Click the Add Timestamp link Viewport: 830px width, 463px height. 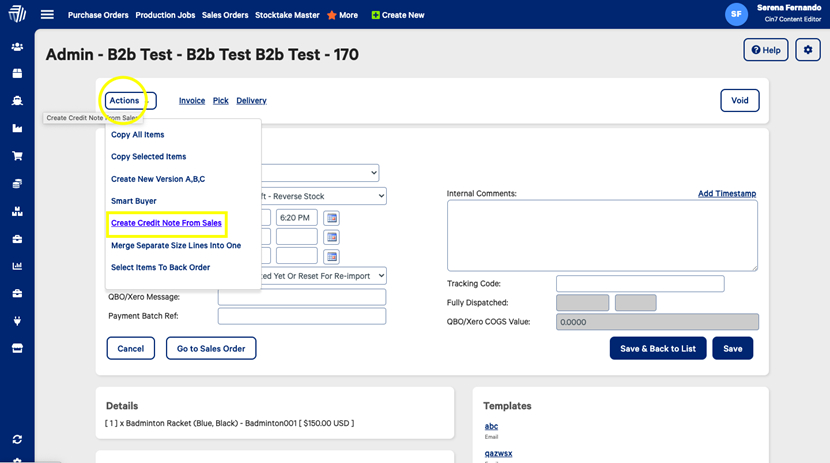[726, 193]
